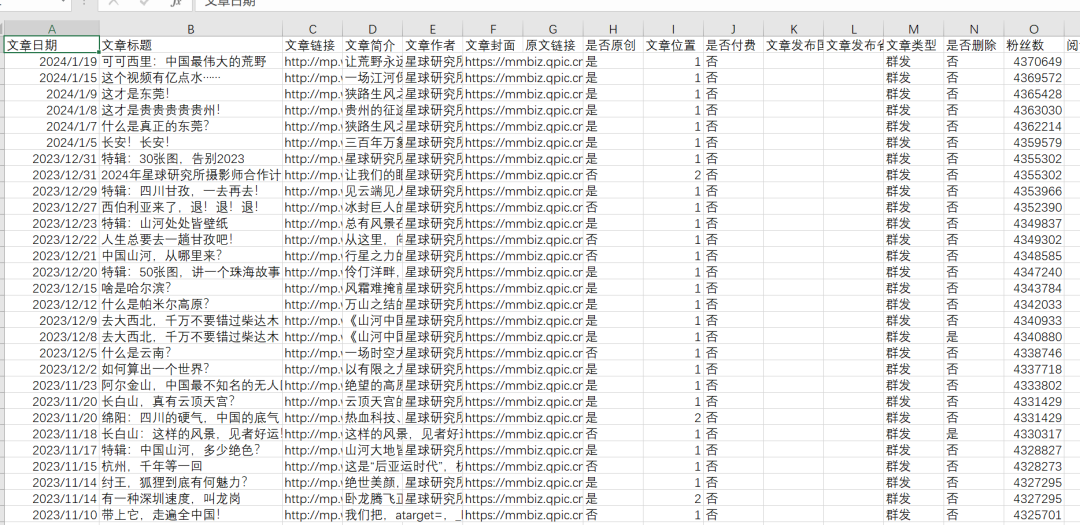The image size is (1080, 525).
Task: Select column O header
Action: tap(1035, 29)
